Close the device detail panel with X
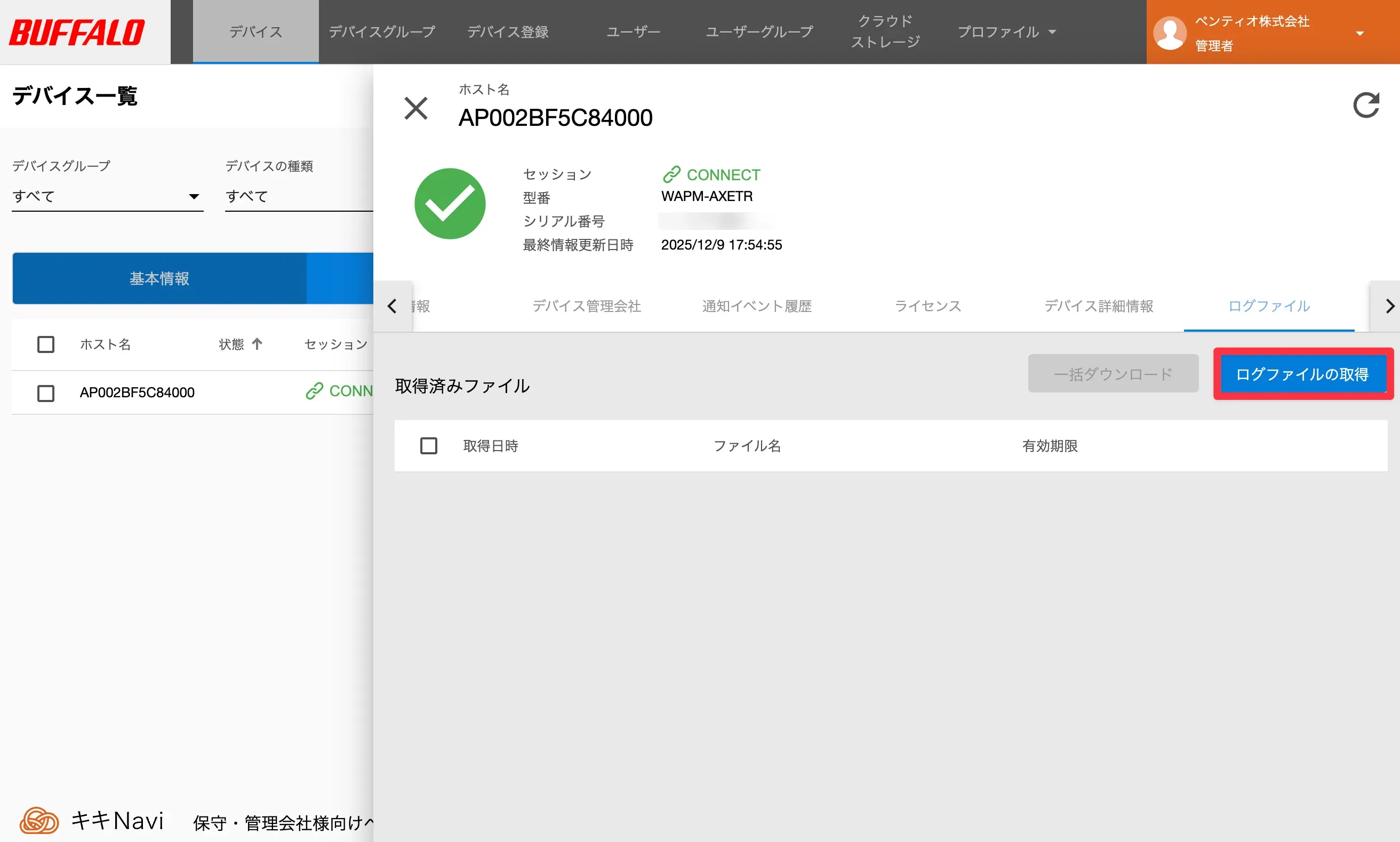This screenshot has height=842, width=1400. pyautogui.click(x=415, y=108)
